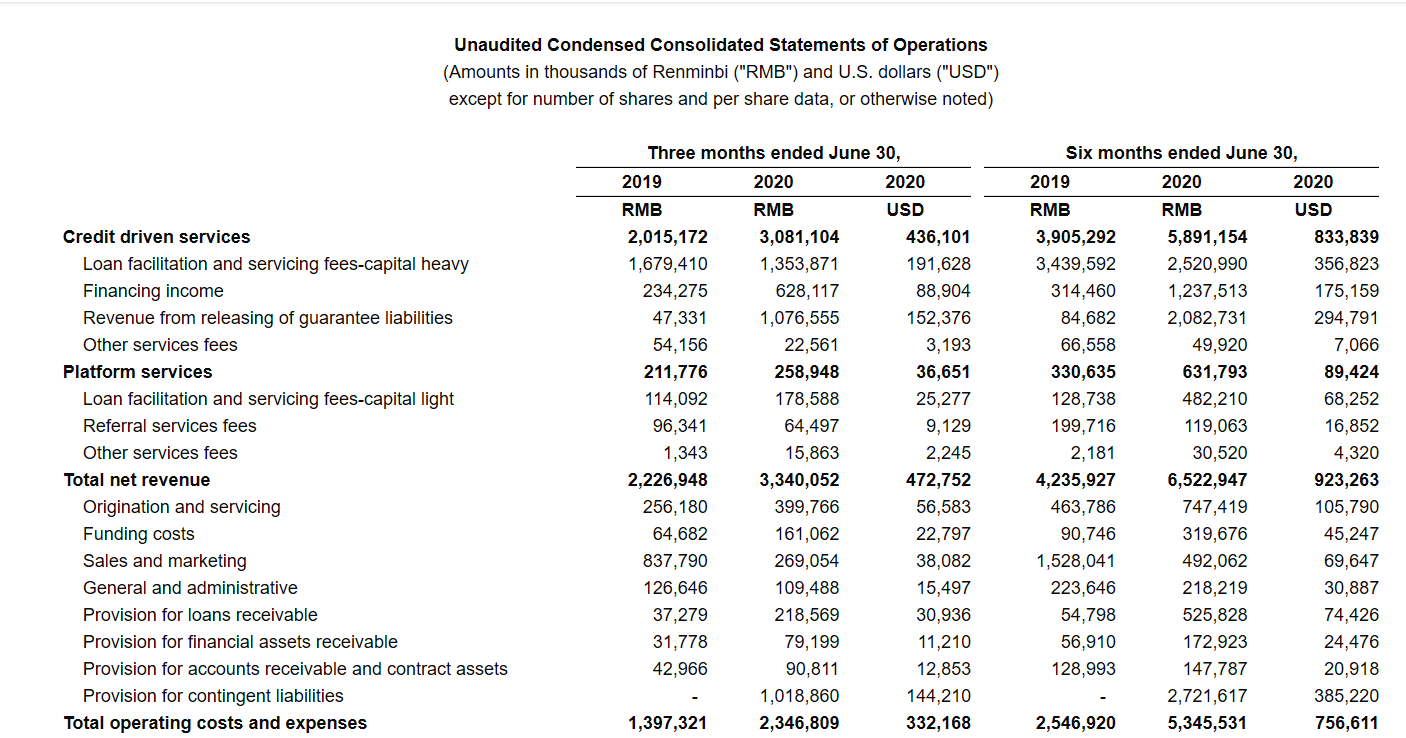Screen dimensions: 1406x738
Task: Click the 'Provision for contingent liabilities' label
Action: tap(213, 696)
